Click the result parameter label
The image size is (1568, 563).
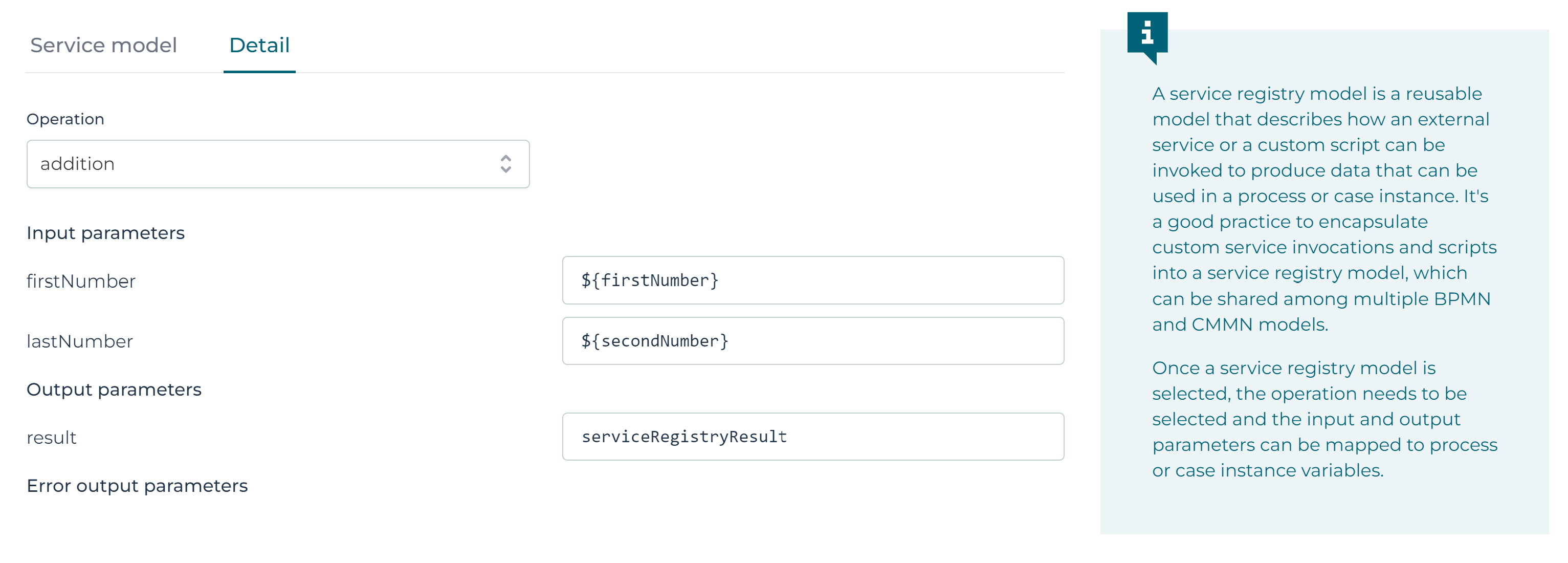point(51,437)
